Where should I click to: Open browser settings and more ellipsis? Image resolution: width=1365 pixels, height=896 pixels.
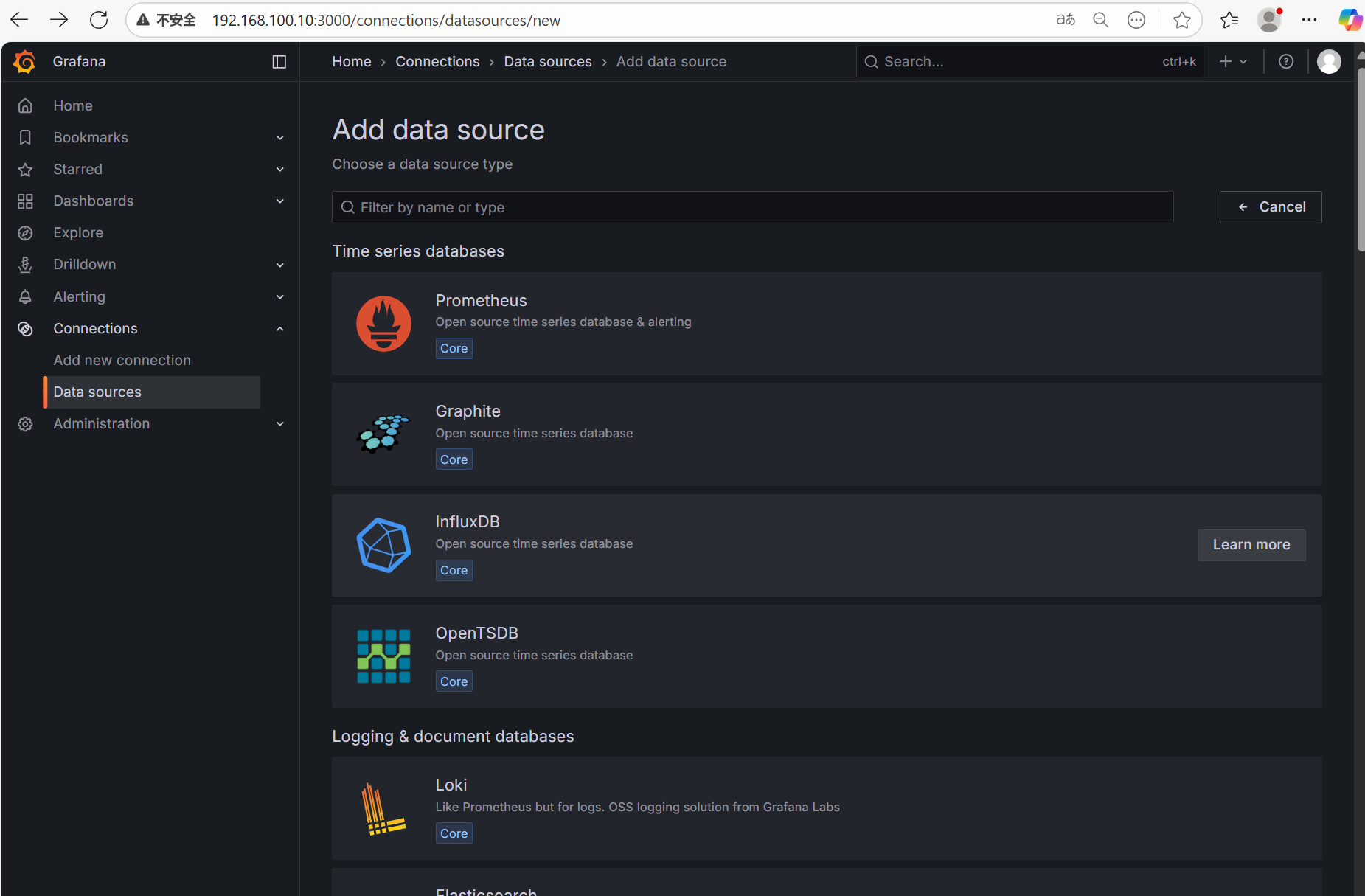pos(1310,20)
